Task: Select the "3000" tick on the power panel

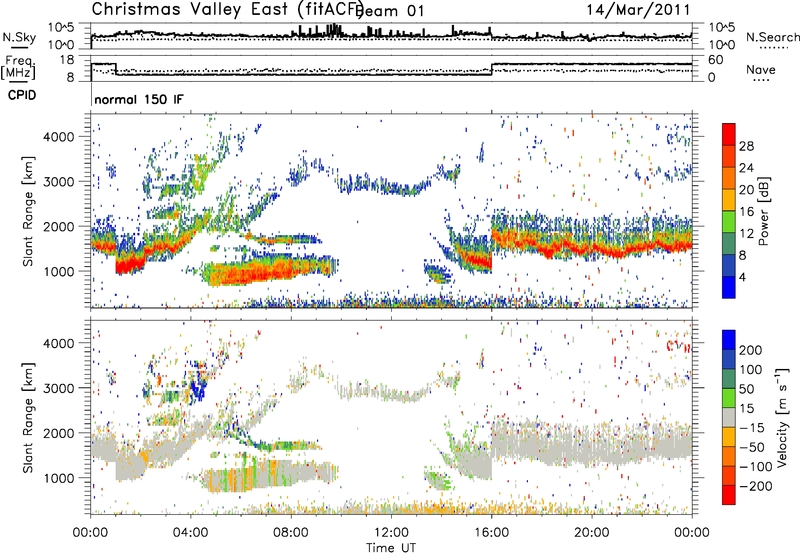Action: (x=58, y=182)
